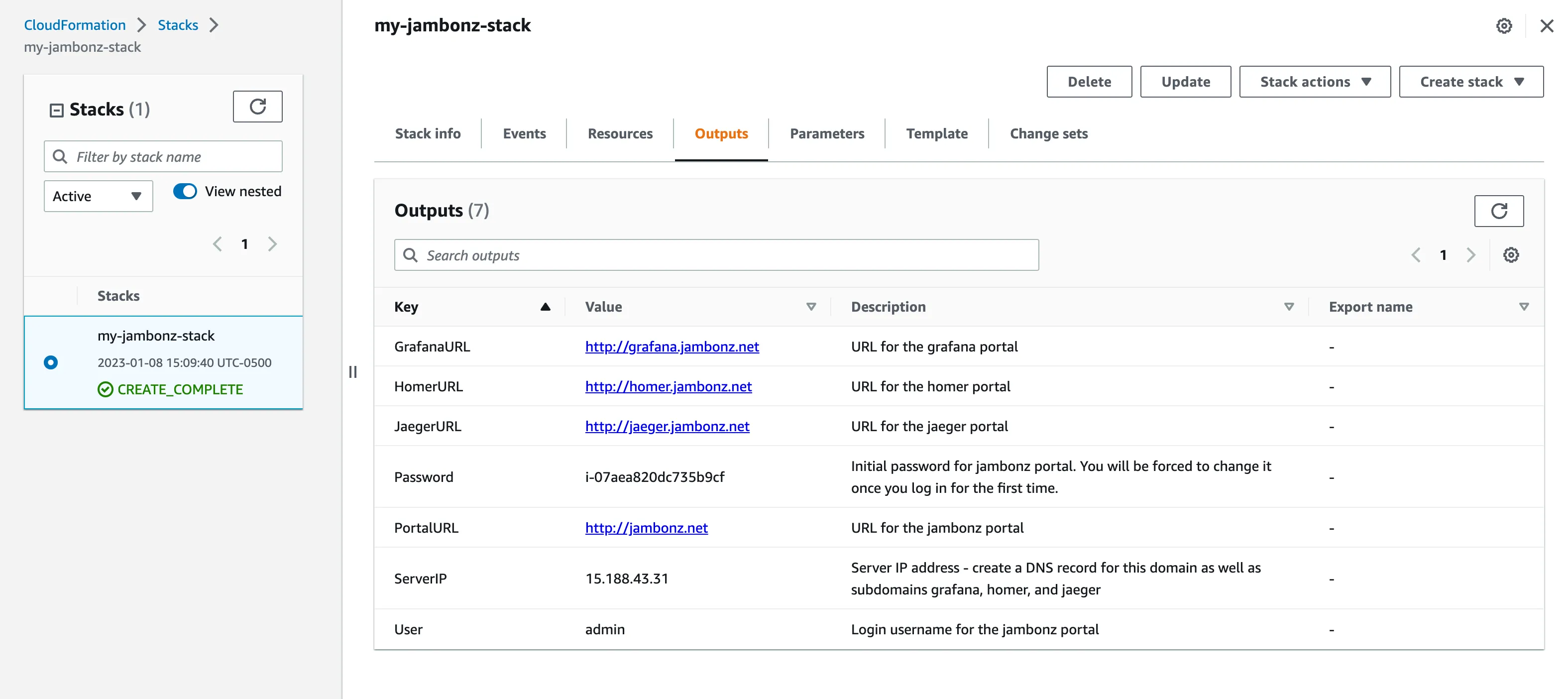Open the Stack actions dropdown
This screenshot has width=1568, height=699.
[1315, 82]
